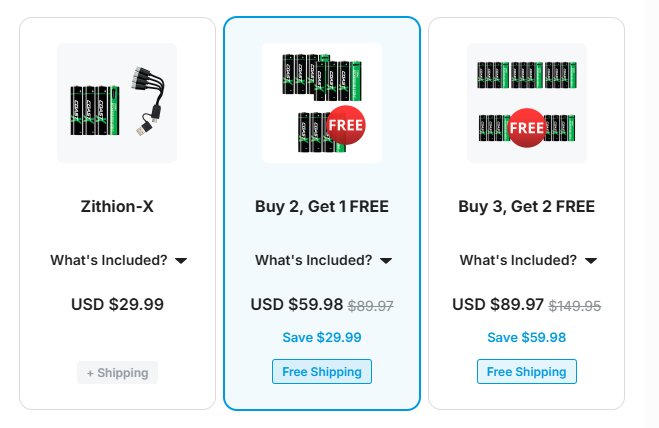Click the + Shipping label on Zithion-X card
Image resolution: width=659 pixels, height=428 pixels.
click(117, 373)
